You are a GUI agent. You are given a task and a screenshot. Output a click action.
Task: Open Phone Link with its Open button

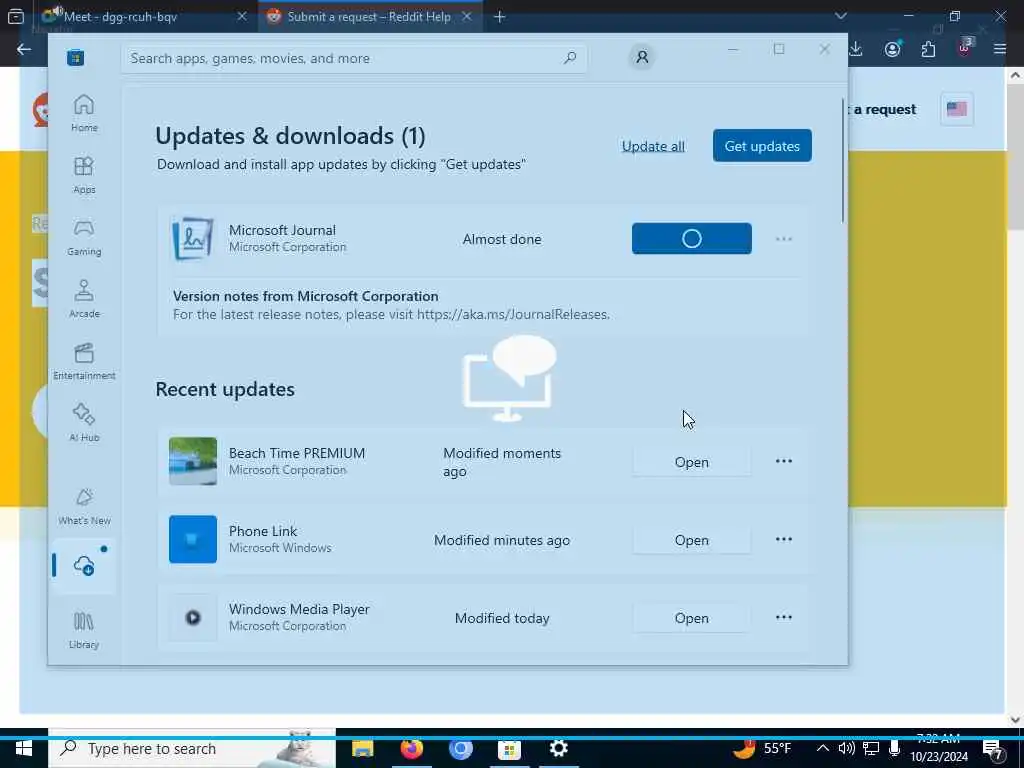pos(692,540)
